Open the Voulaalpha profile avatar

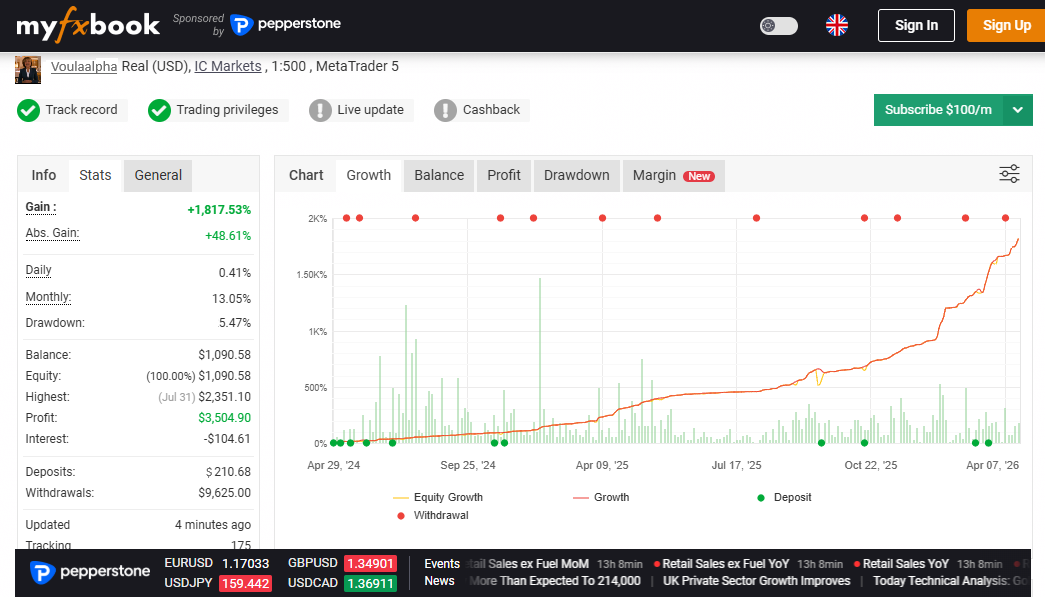(28, 70)
